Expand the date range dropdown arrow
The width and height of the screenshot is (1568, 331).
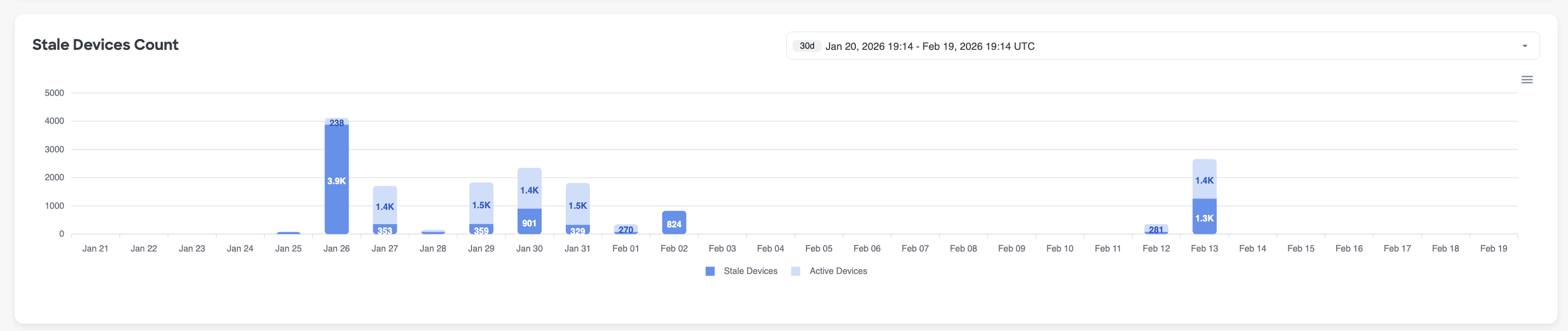1524,46
